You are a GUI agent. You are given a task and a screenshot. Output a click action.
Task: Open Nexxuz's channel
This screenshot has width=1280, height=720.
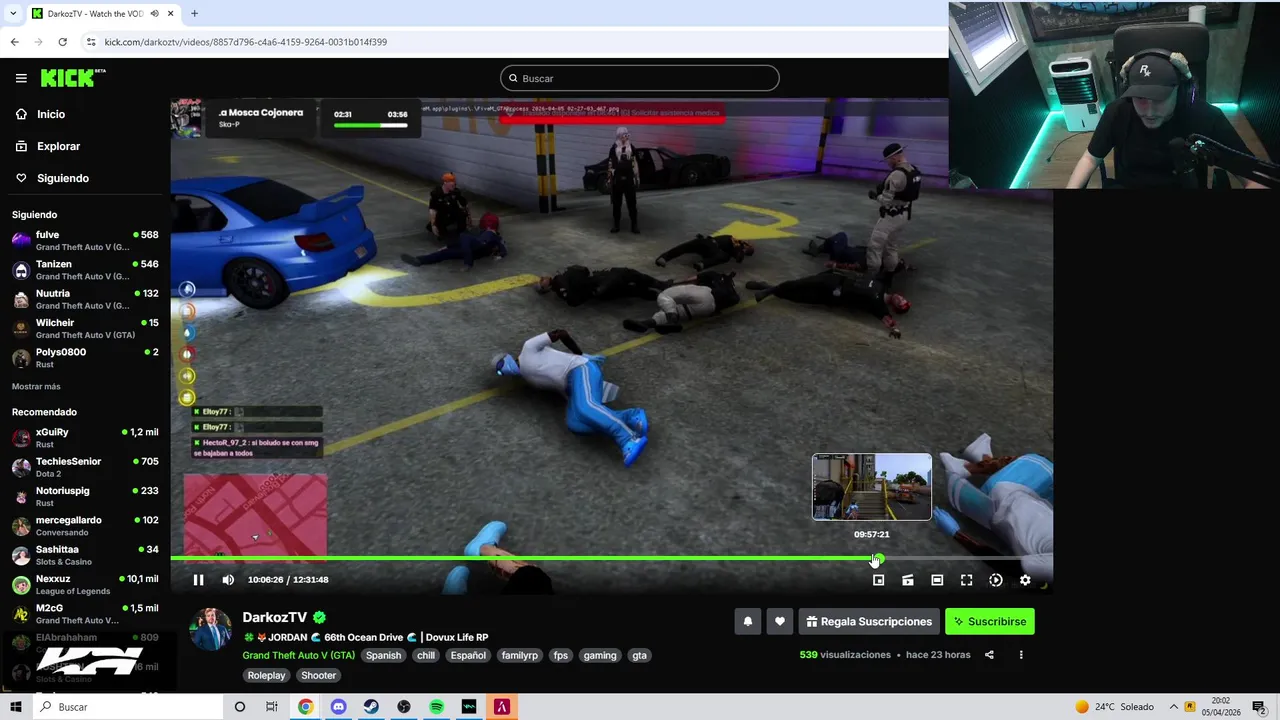(85, 584)
